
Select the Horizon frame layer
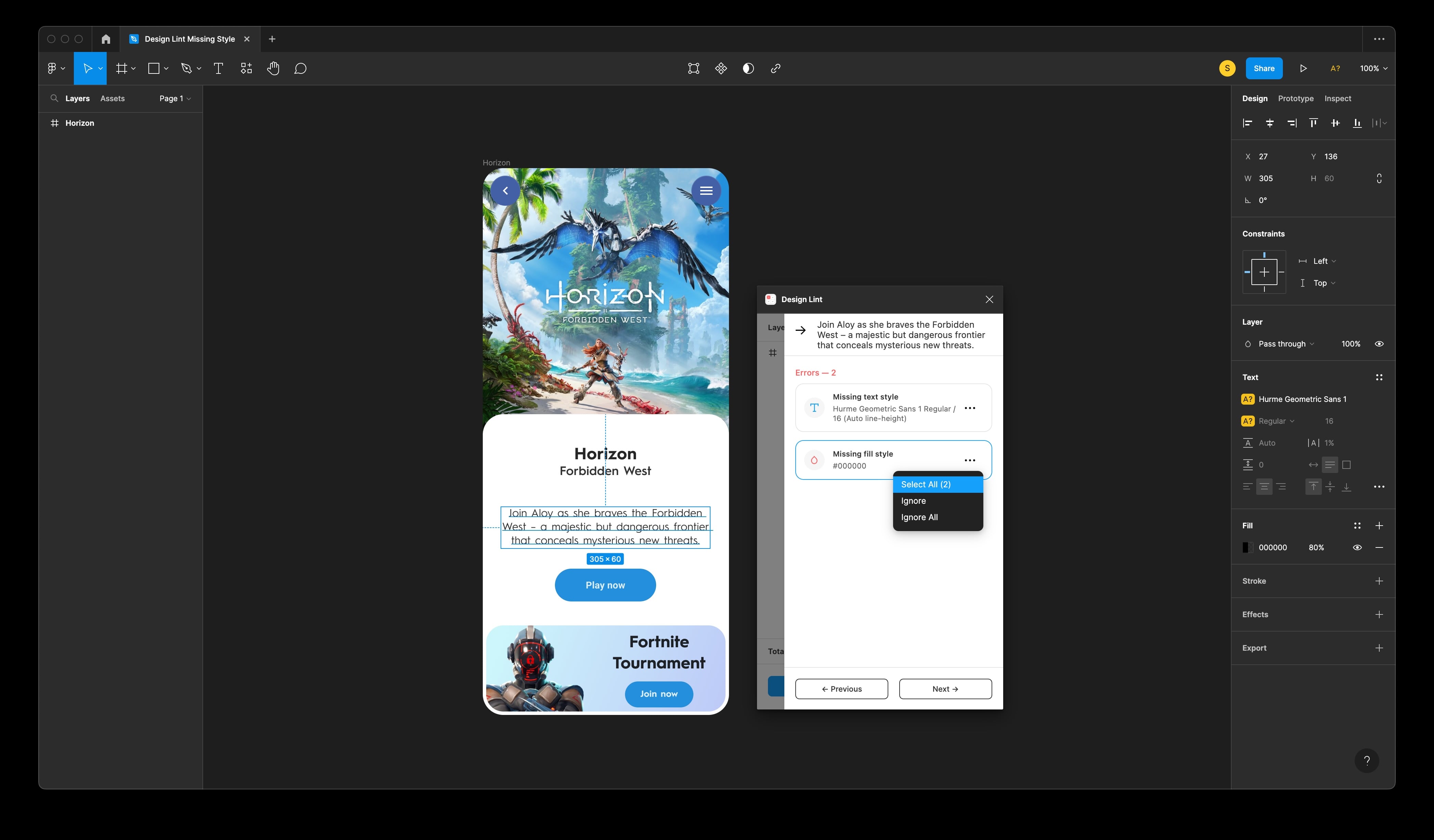[x=80, y=123]
